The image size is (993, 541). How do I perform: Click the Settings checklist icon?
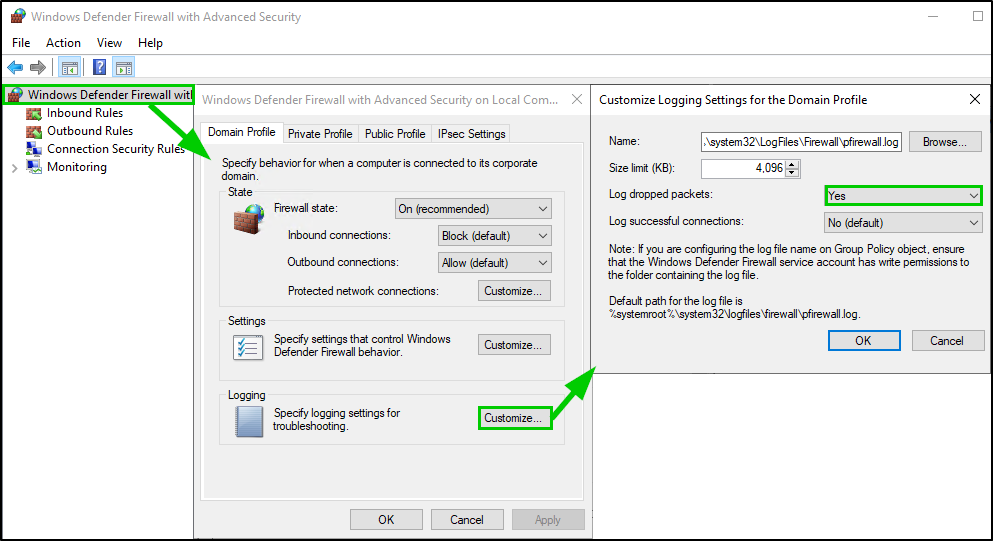pos(248,347)
